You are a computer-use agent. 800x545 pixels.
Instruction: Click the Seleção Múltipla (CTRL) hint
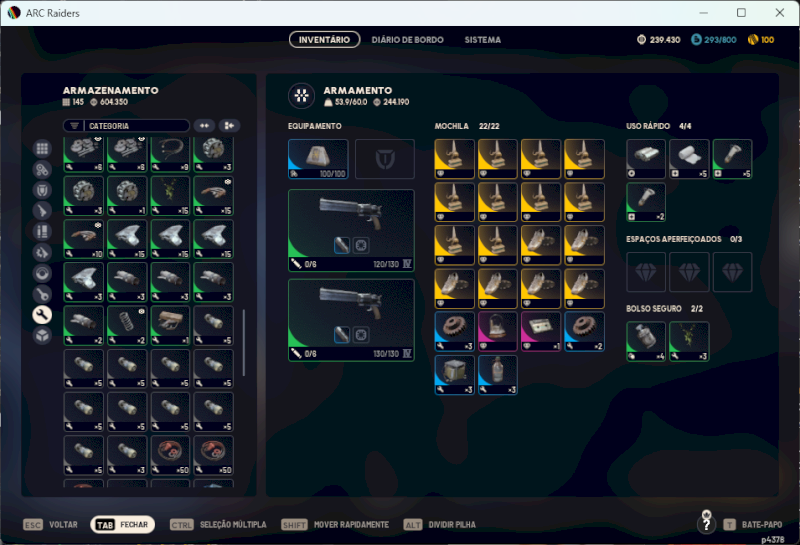click(x=218, y=525)
